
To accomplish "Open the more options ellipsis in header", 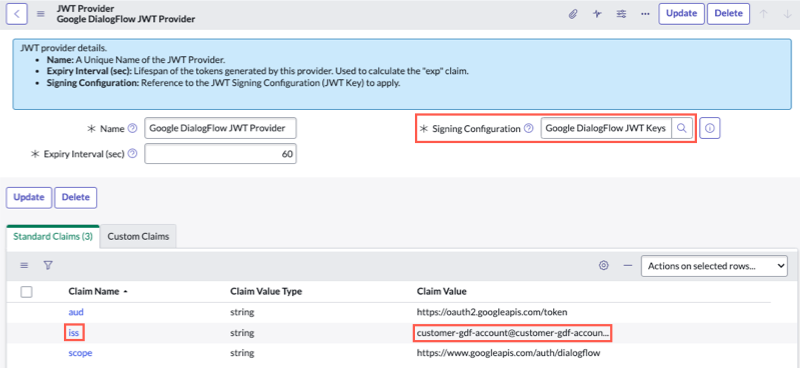I will click(x=645, y=14).
